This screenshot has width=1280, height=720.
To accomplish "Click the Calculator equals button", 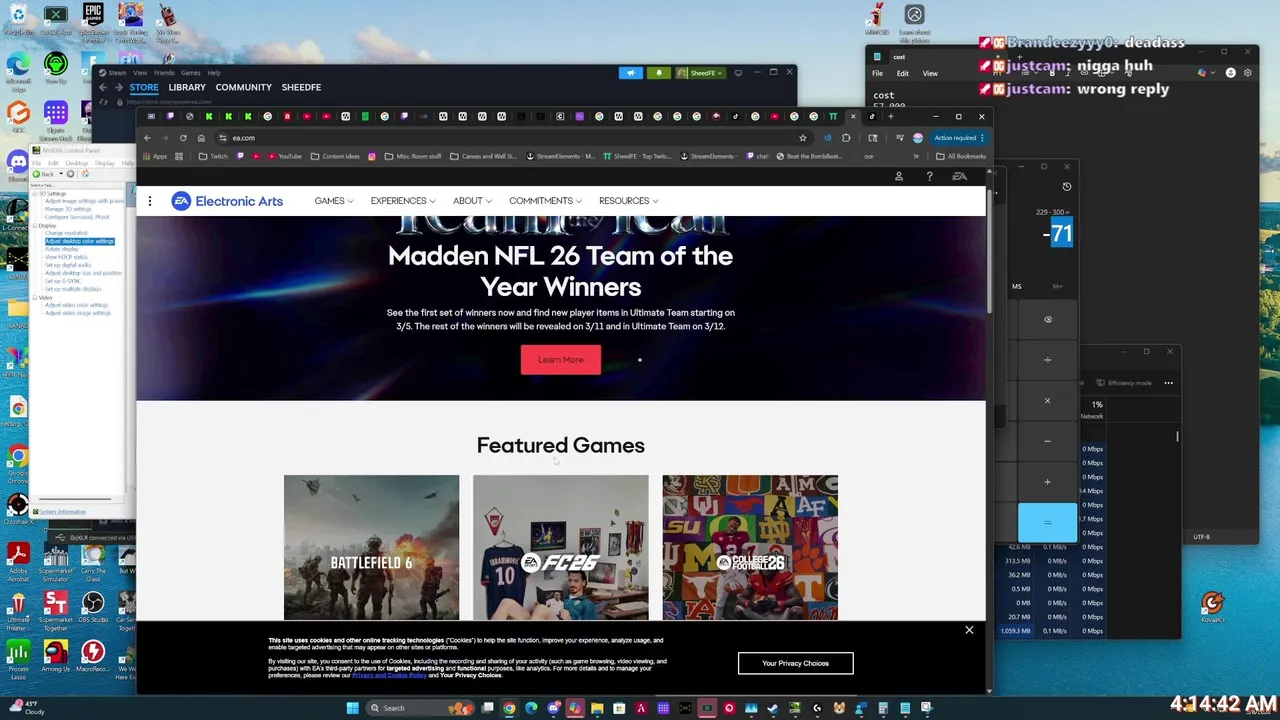I will [1047, 523].
